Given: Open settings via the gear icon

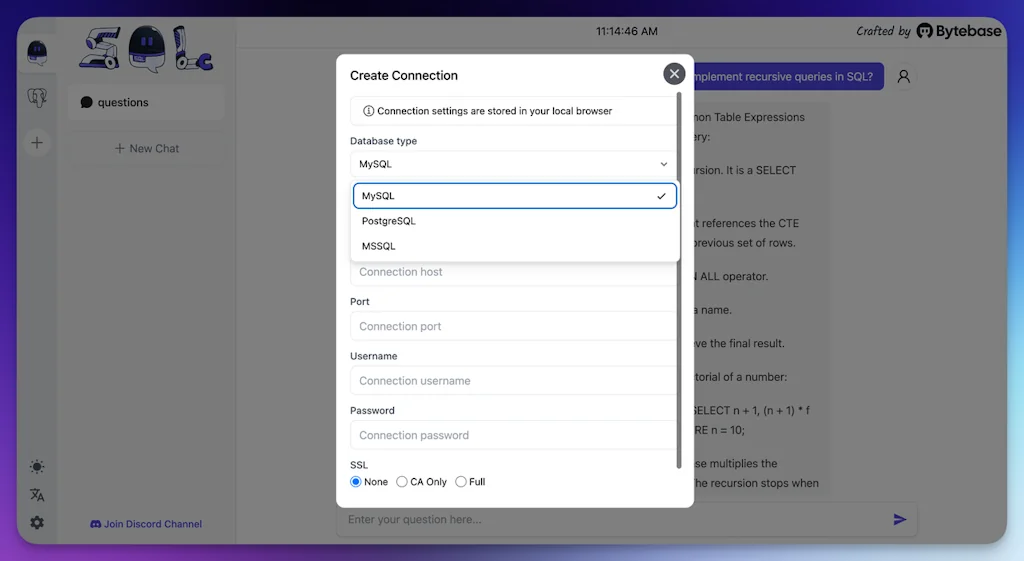Looking at the screenshot, I should [x=37, y=522].
